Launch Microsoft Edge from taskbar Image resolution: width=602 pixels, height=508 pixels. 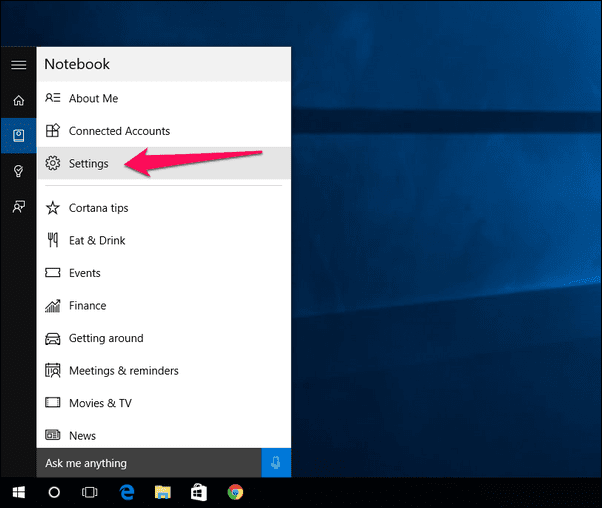(127, 492)
